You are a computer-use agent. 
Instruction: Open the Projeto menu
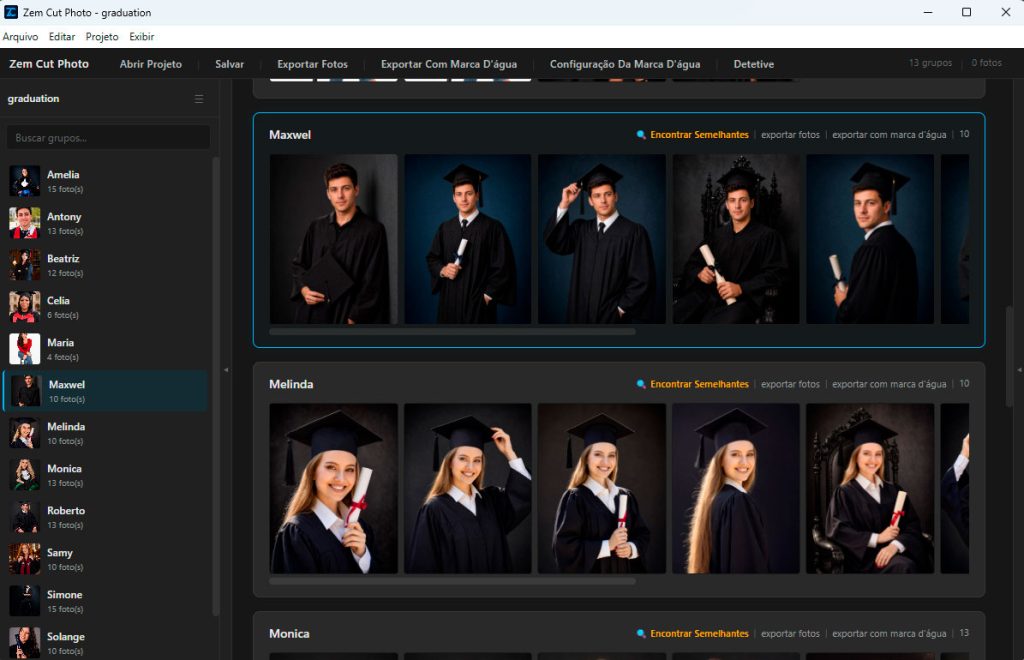(102, 37)
